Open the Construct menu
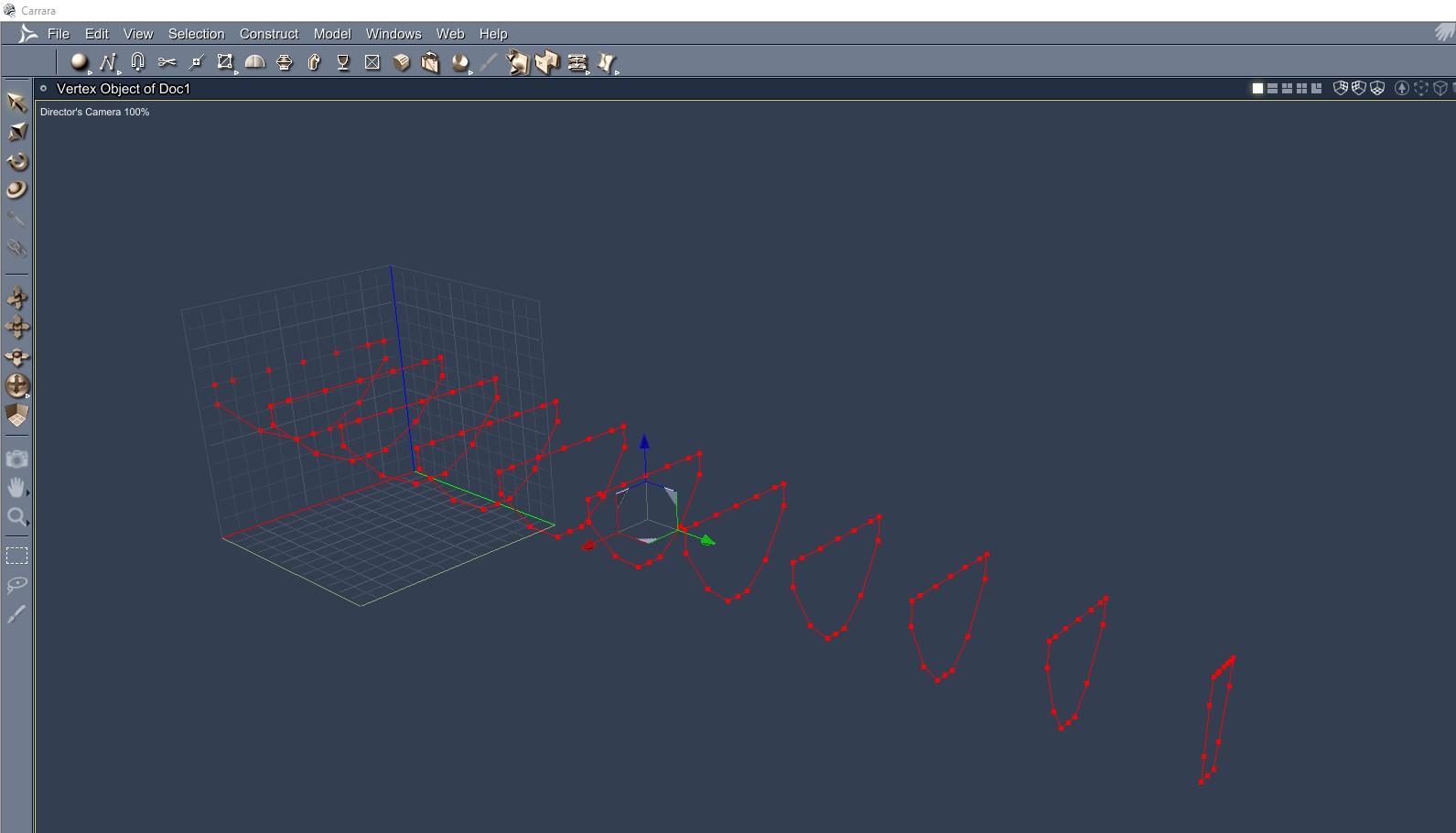The image size is (1456, 833). [269, 34]
